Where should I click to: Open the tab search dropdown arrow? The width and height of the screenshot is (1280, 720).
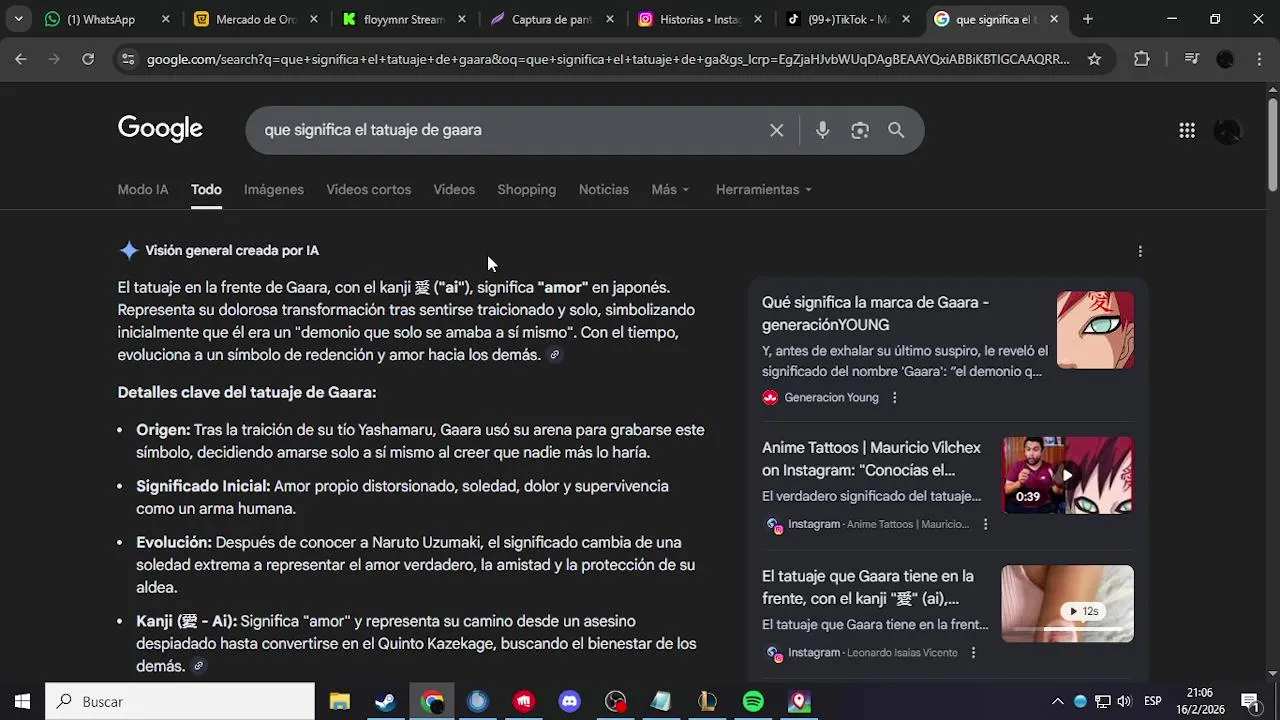[x=18, y=19]
